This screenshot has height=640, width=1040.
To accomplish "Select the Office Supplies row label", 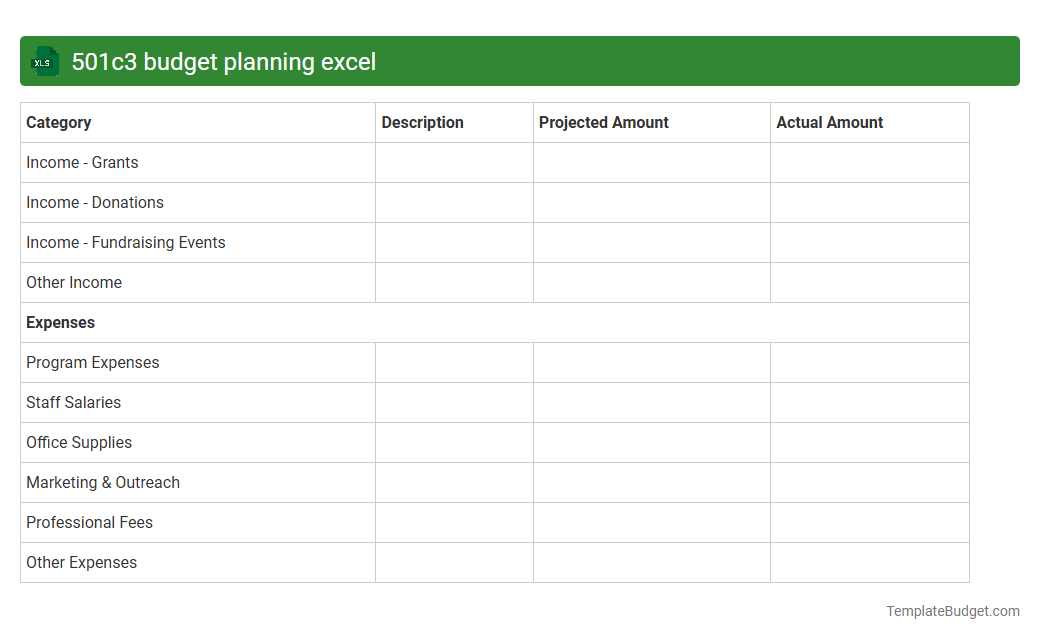I will pyautogui.click(x=79, y=442).
